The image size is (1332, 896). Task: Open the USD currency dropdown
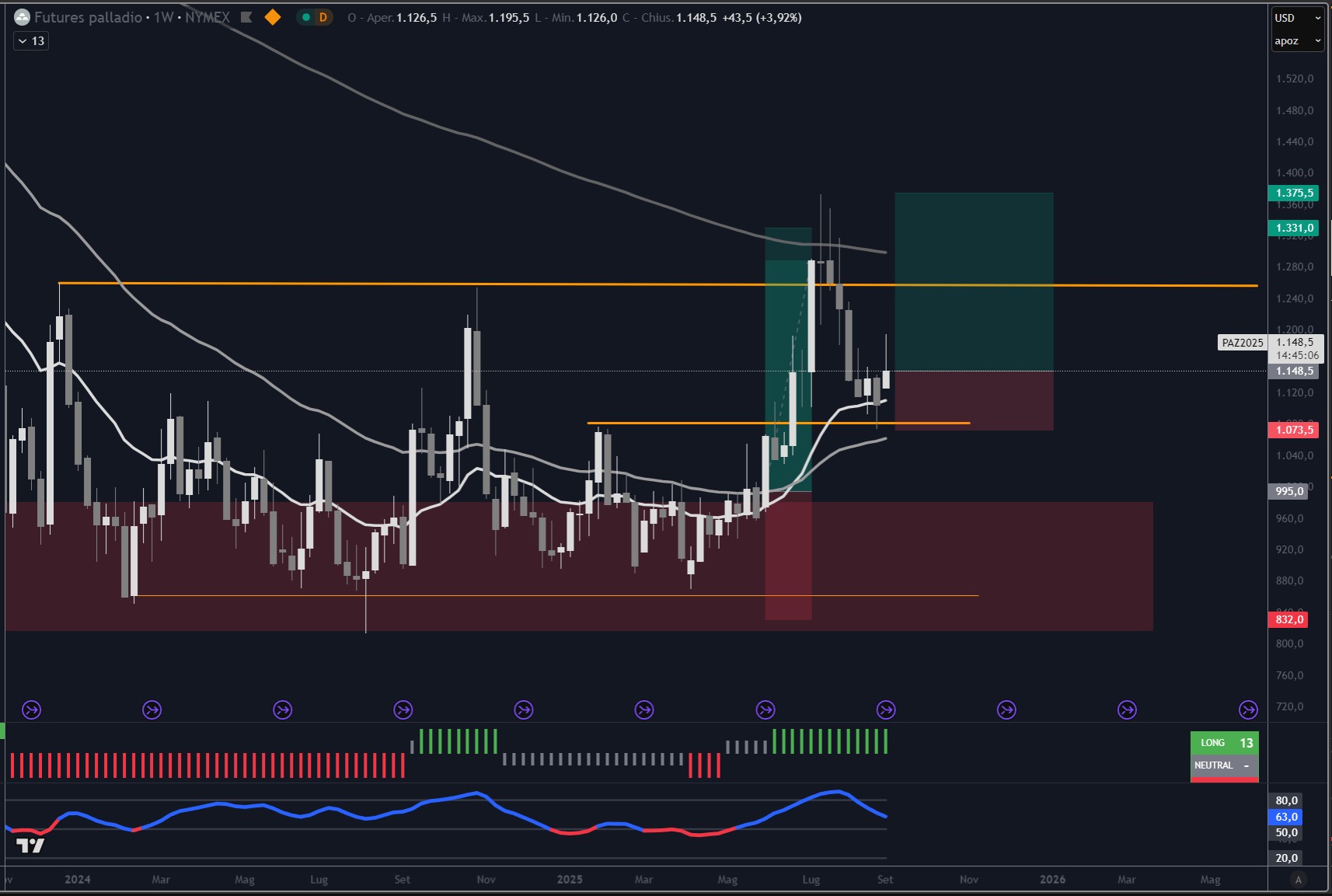[x=1297, y=18]
